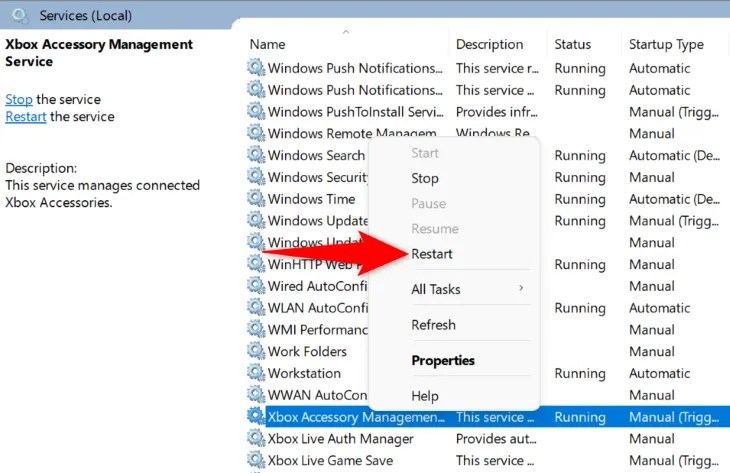Click the Windows Time service gear icon
The width and height of the screenshot is (730, 473).
coord(256,198)
